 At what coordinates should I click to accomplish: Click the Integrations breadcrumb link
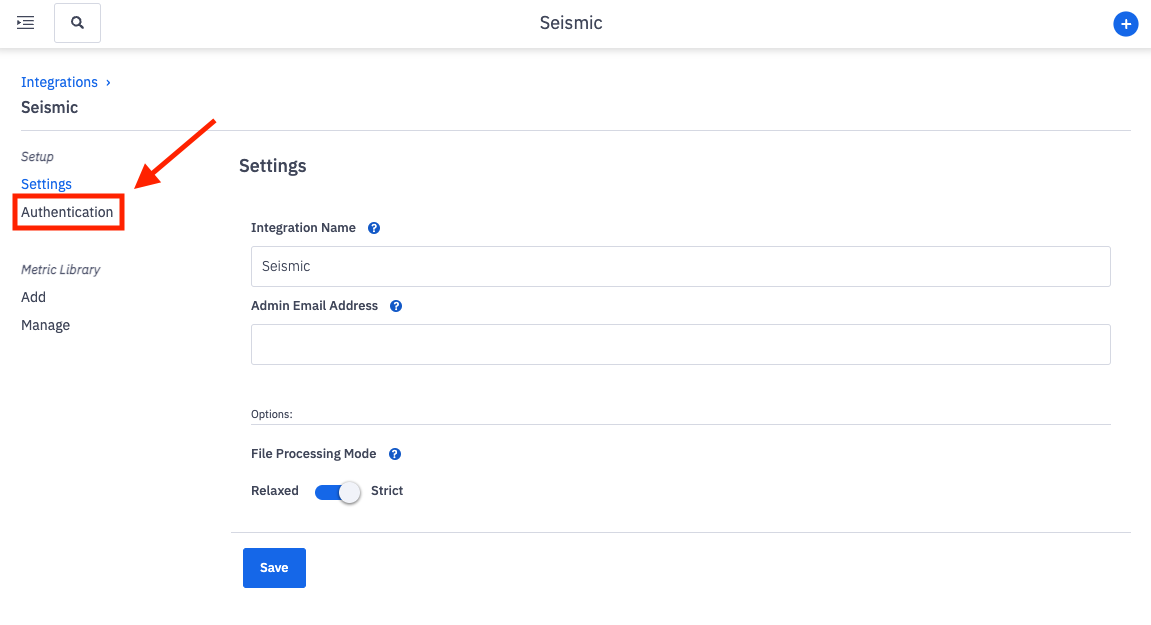59,82
